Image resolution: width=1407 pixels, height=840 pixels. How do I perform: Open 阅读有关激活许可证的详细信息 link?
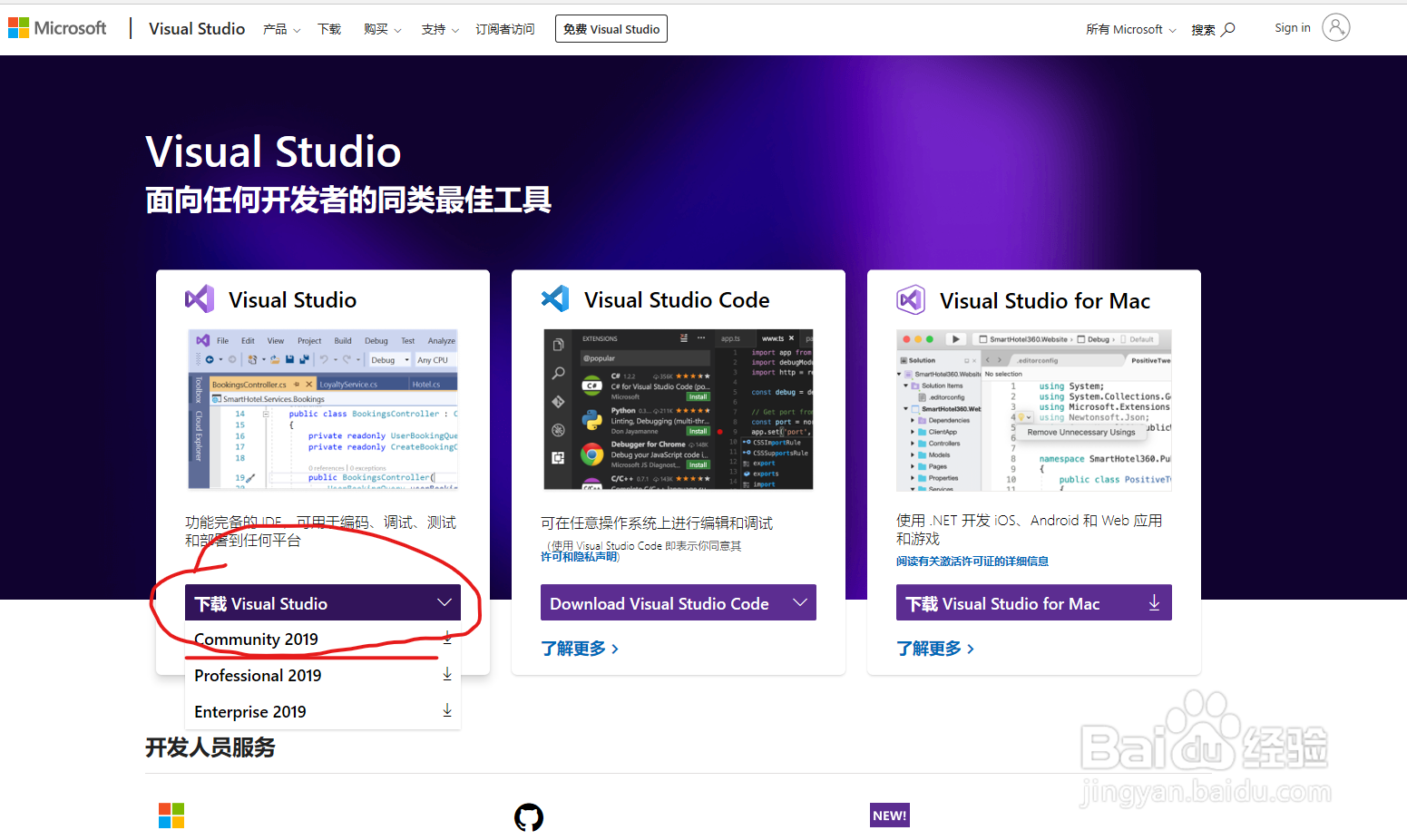tap(972, 562)
